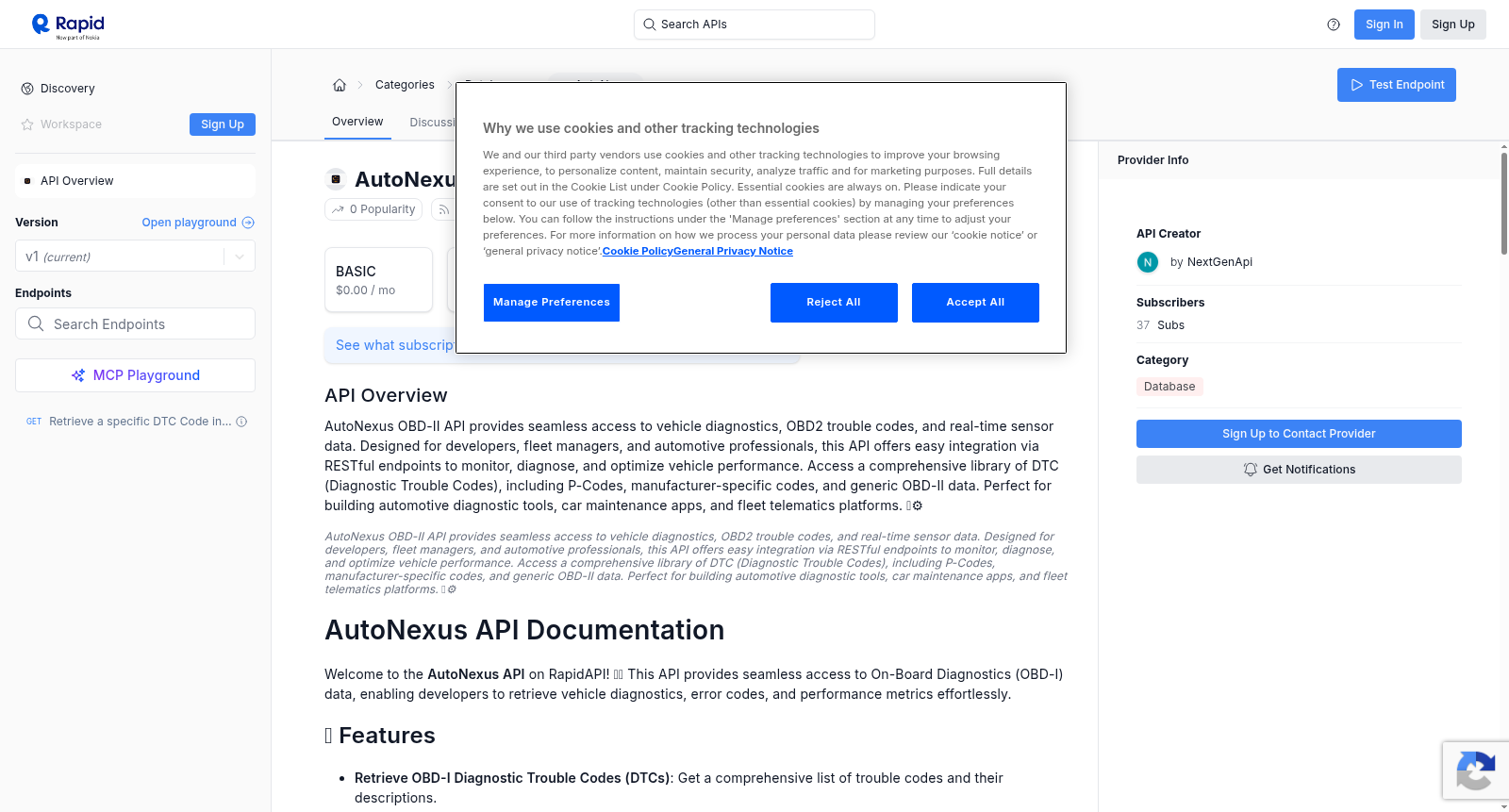Click the reCAPTCHA badge
The width and height of the screenshot is (1509, 812).
(1476, 771)
